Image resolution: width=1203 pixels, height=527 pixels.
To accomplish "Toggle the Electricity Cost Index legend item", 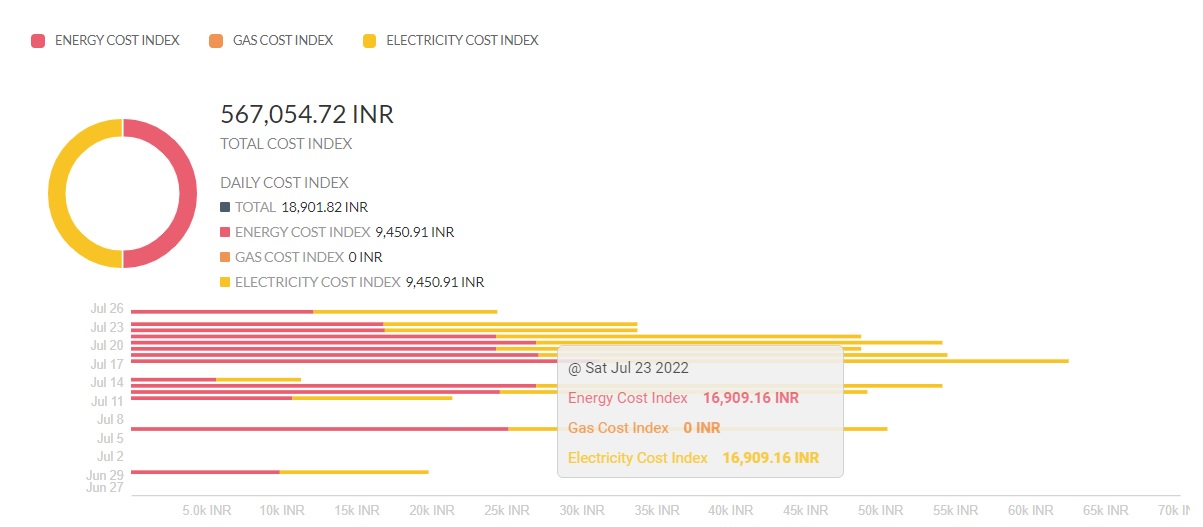I will tap(450, 41).
